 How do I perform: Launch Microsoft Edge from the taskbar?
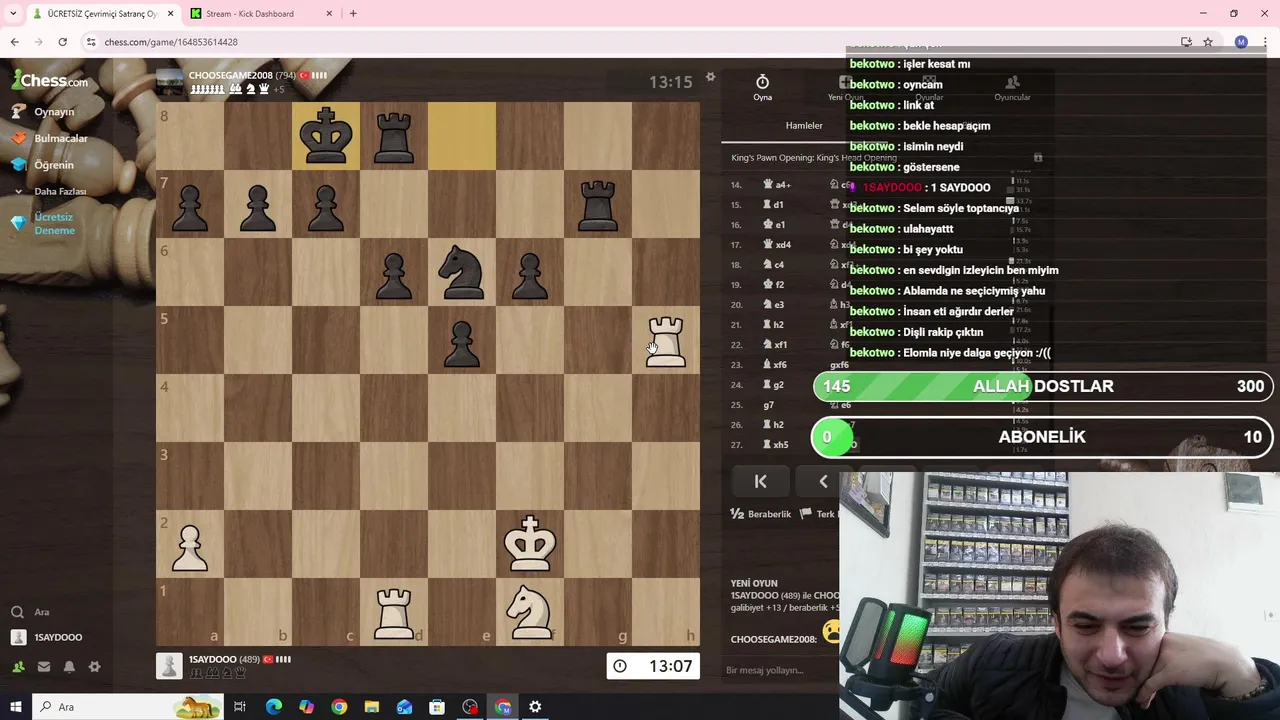274,707
